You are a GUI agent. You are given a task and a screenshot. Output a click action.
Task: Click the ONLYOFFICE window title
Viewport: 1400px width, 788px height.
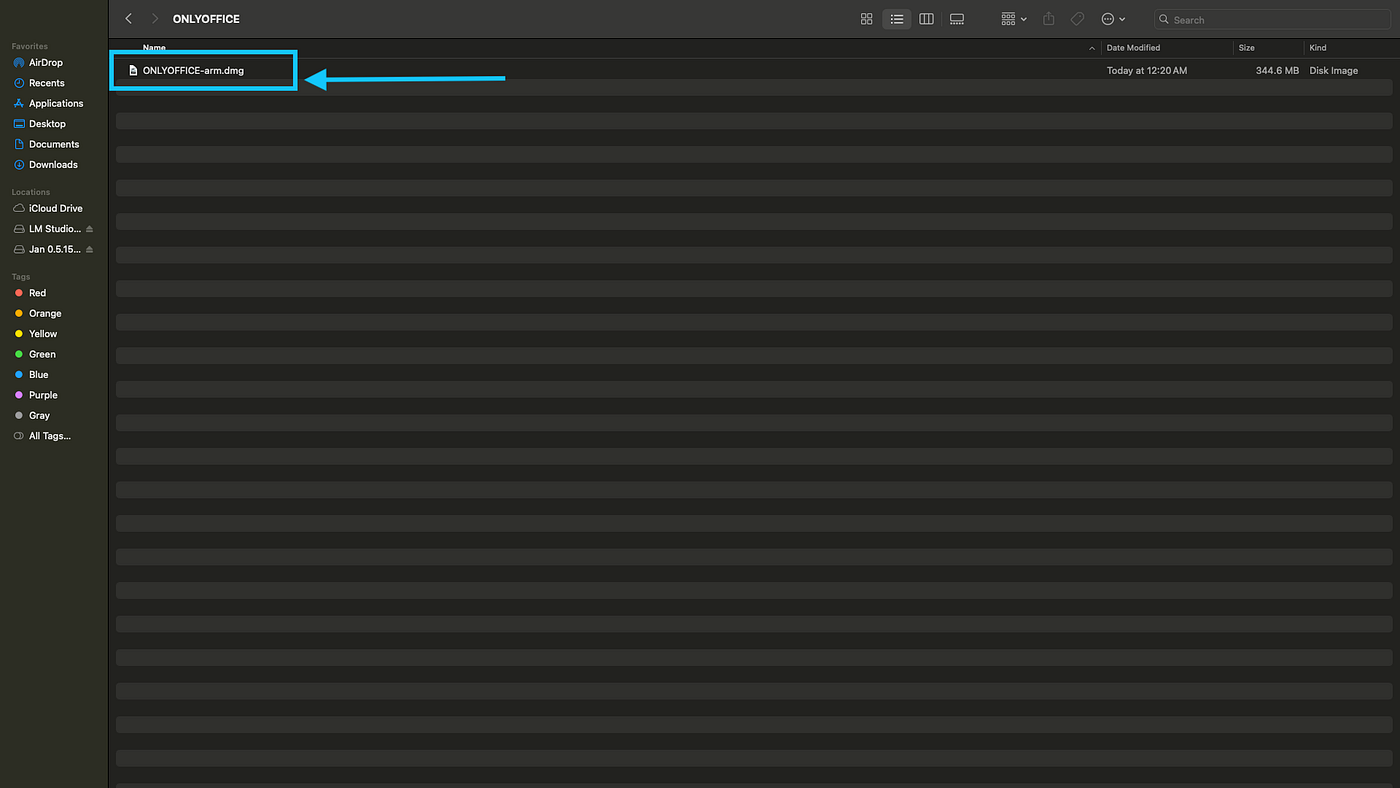206,19
